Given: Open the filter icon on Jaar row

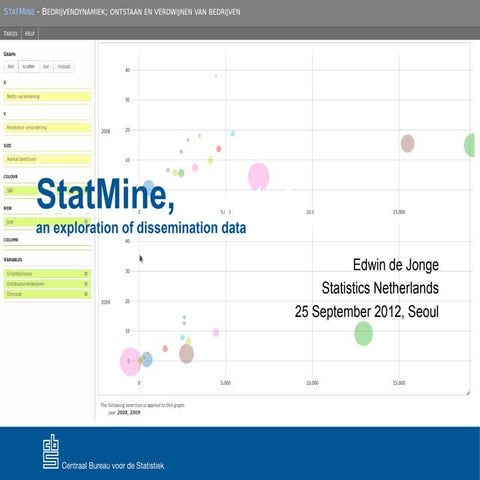Looking at the screenshot, I should [x=86, y=222].
